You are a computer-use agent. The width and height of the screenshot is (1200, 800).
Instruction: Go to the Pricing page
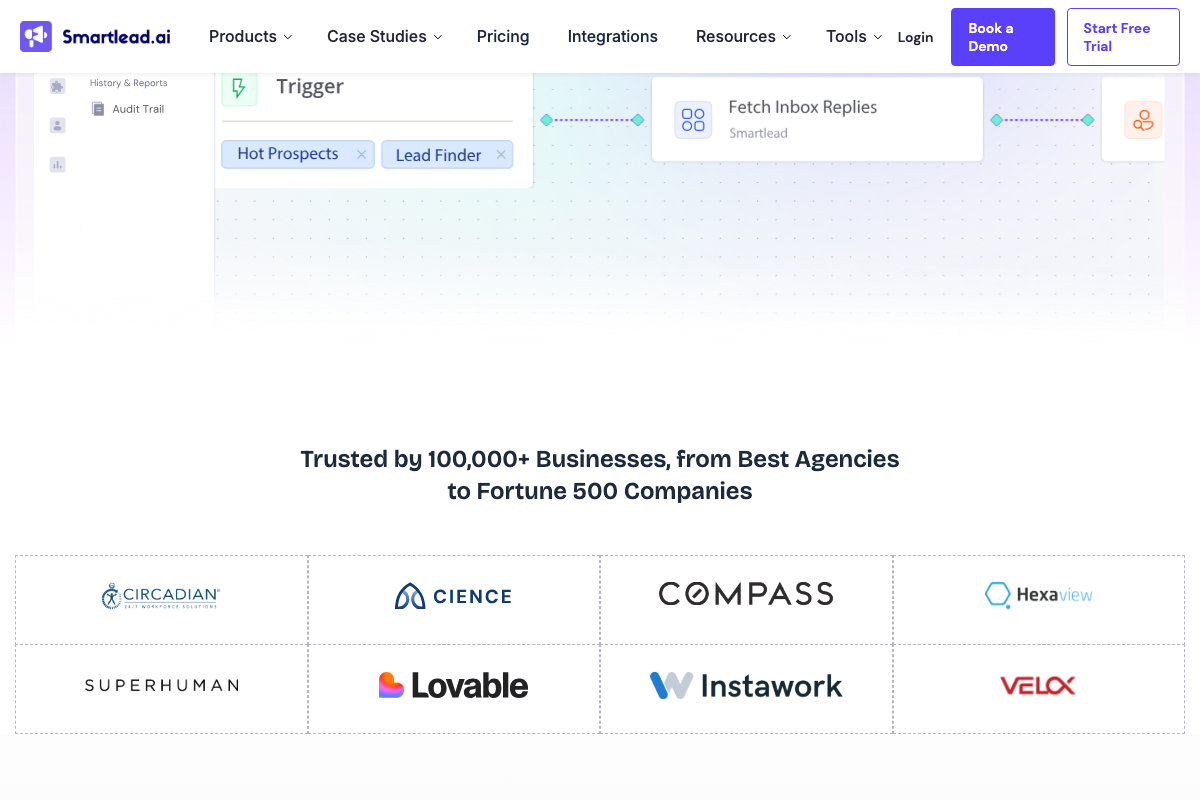503,37
